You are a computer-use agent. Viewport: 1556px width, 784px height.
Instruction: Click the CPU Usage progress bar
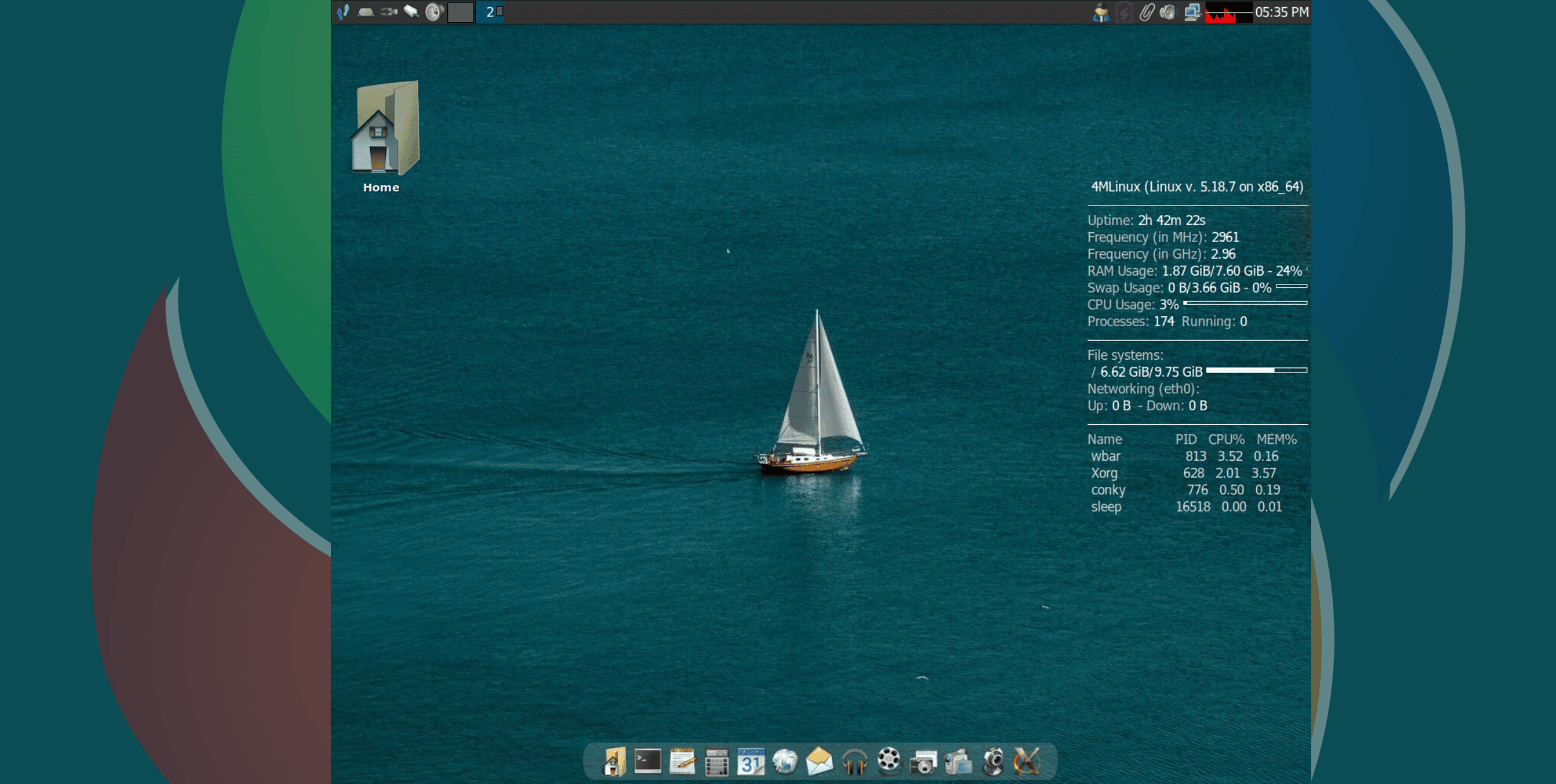(1245, 303)
